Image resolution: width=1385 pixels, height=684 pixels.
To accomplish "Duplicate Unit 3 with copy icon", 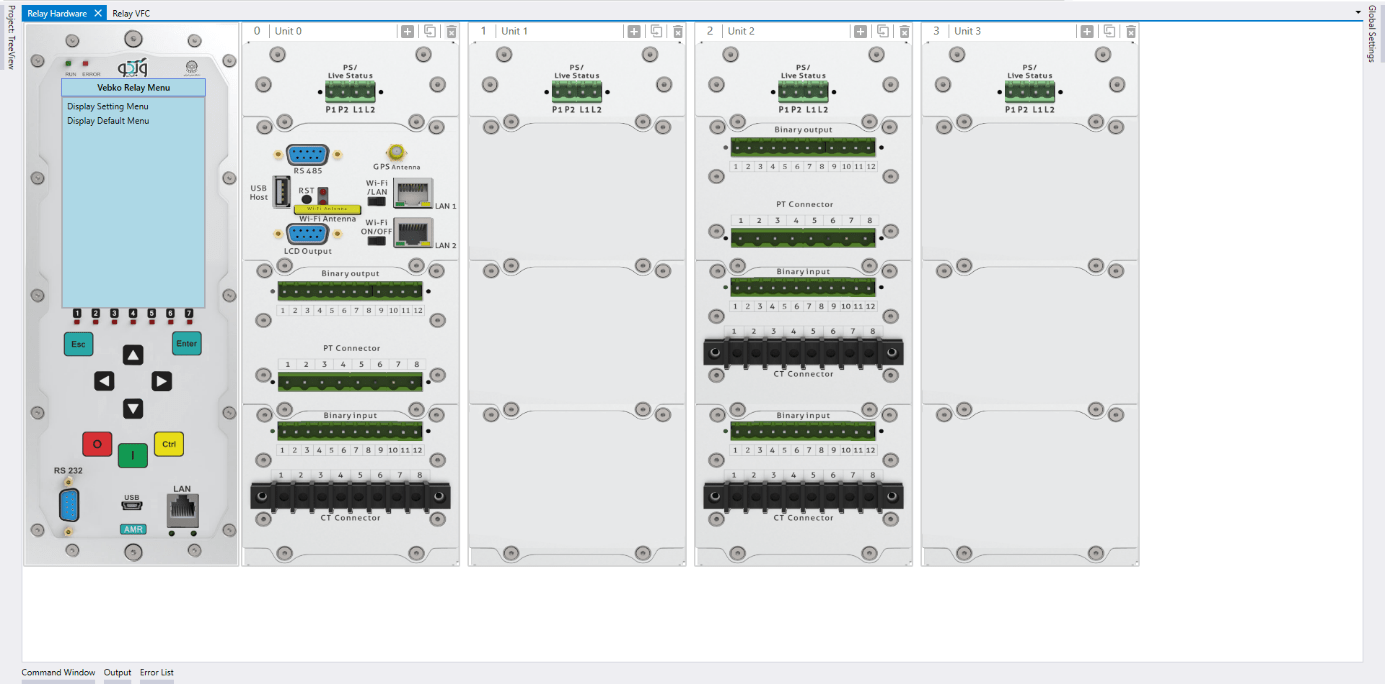I will tap(1109, 31).
